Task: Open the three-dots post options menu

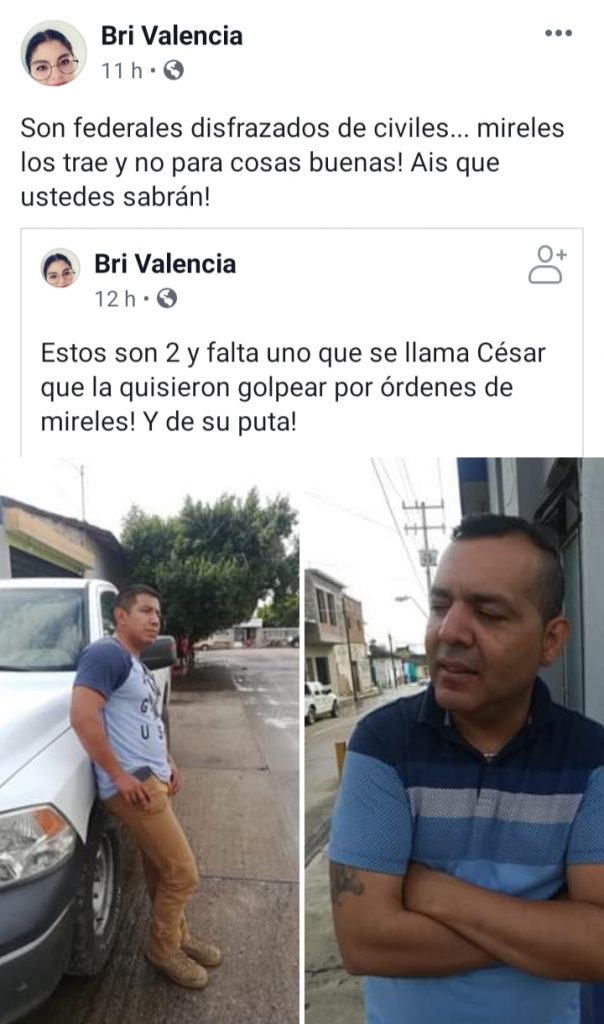Action: click(x=558, y=33)
